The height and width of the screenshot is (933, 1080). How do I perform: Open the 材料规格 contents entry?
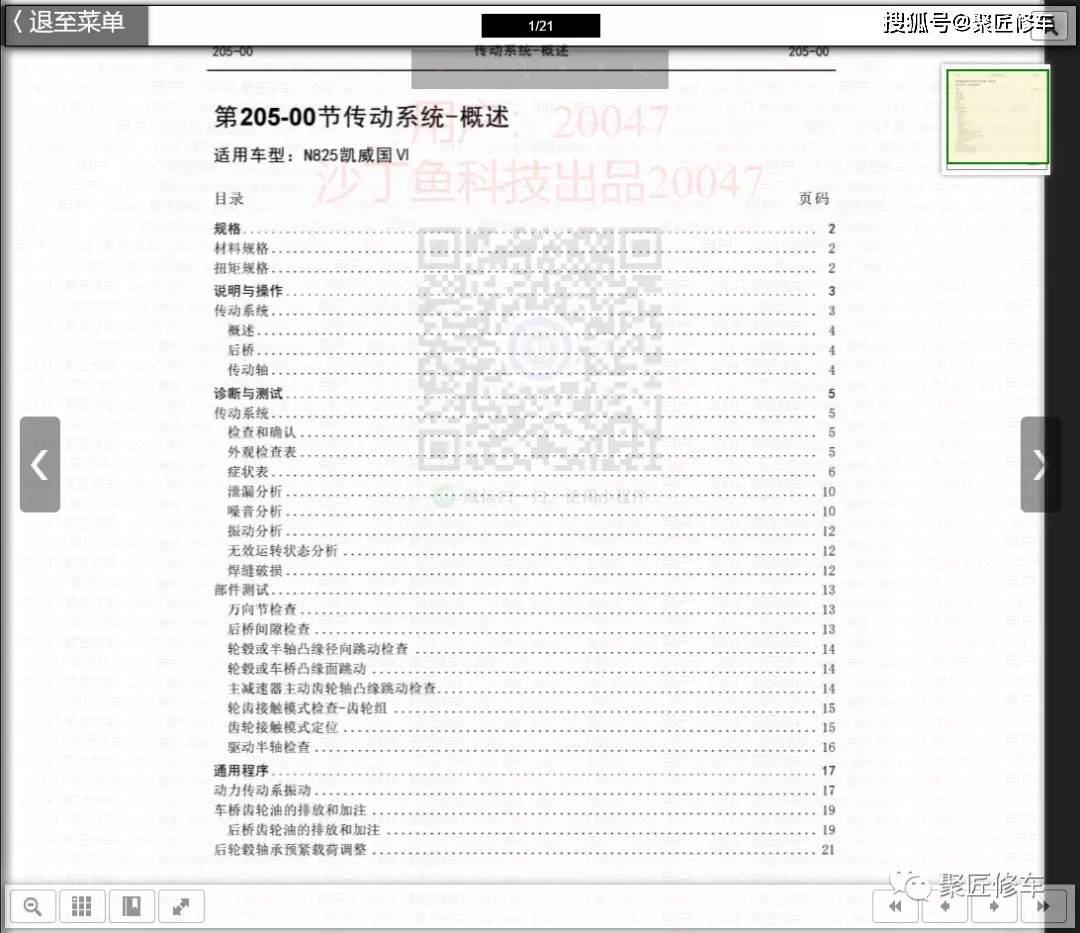tap(524, 248)
